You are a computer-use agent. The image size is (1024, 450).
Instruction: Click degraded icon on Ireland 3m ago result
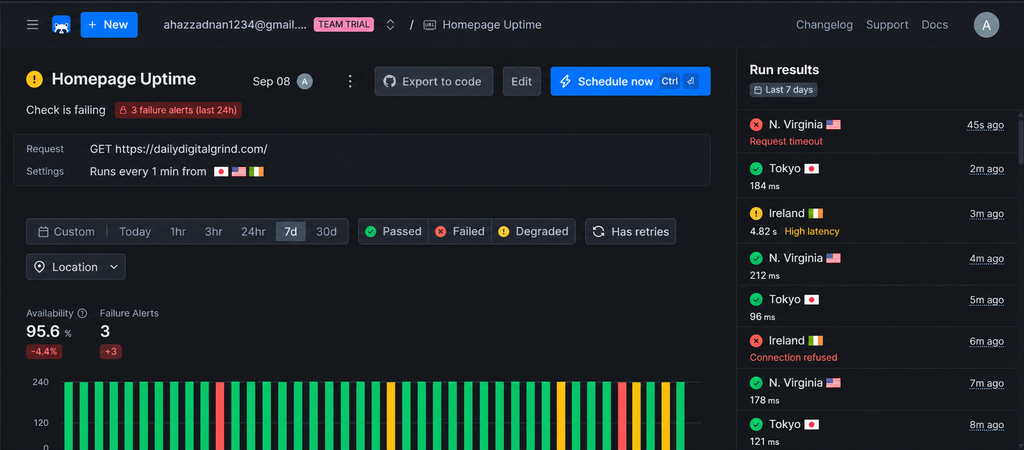point(756,214)
